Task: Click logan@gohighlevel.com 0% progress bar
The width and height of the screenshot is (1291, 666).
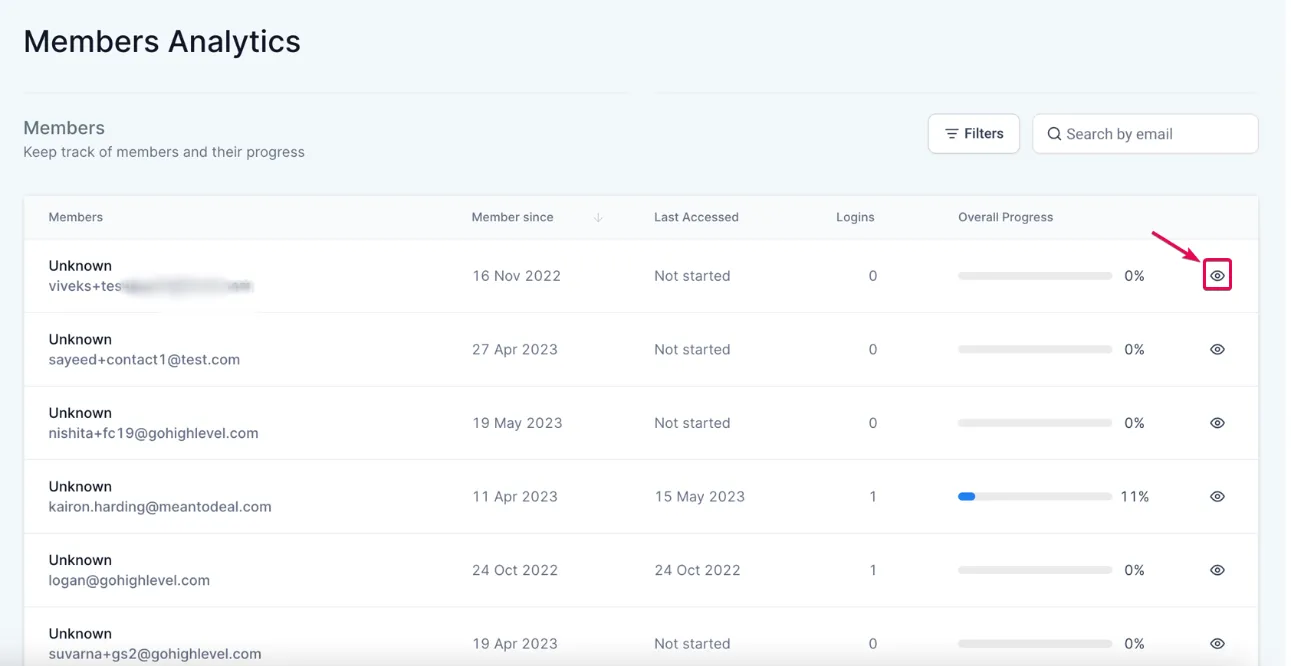Action: 1035,570
